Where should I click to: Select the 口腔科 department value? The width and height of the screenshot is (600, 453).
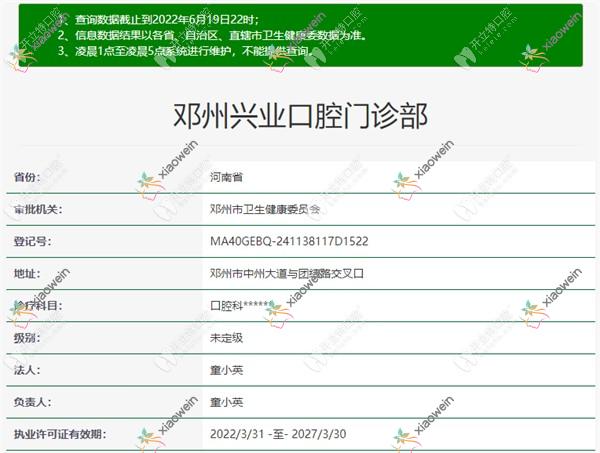click(241, 306)
